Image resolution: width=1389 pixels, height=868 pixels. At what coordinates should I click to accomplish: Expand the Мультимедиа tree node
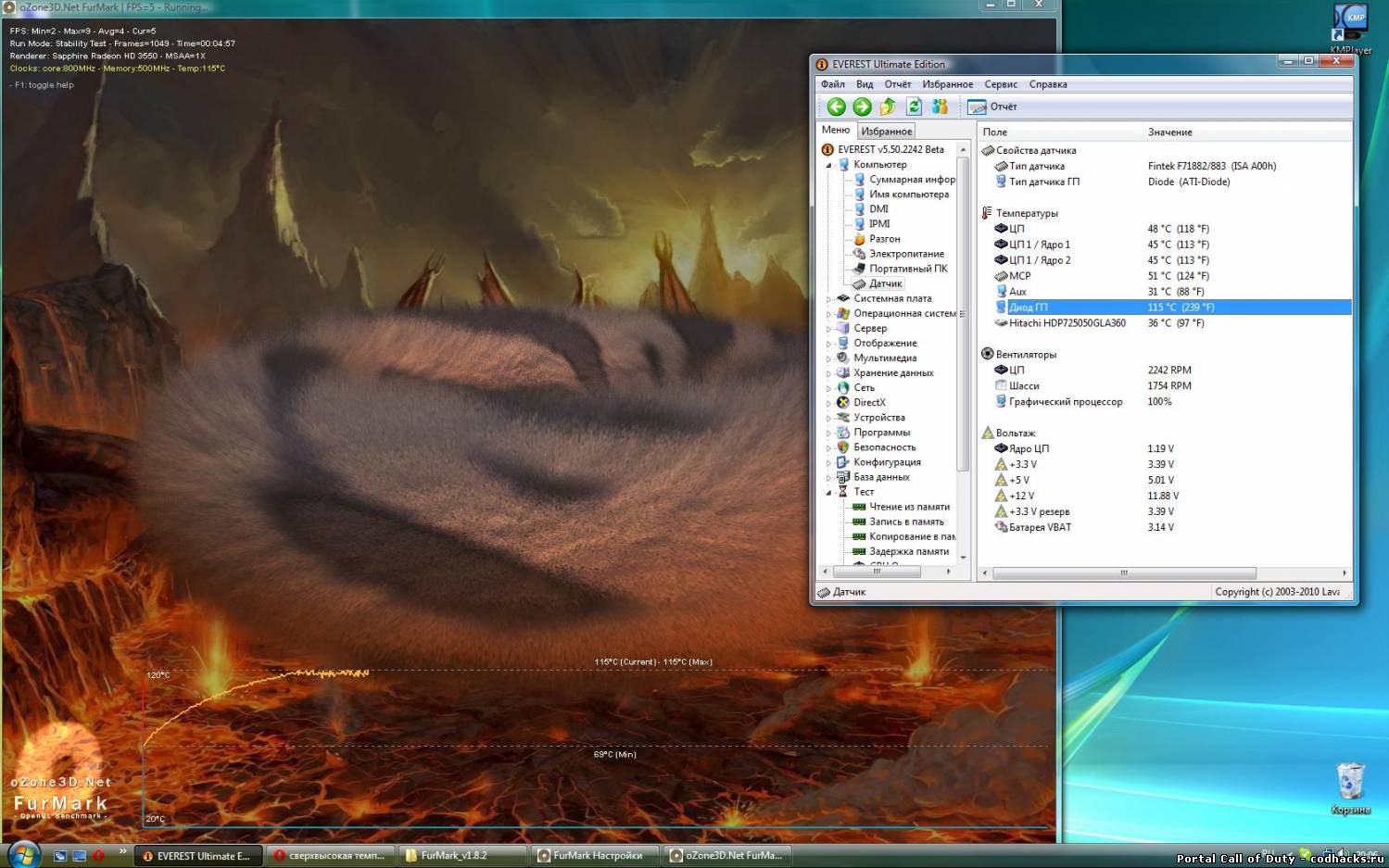[x=828, y=359]
